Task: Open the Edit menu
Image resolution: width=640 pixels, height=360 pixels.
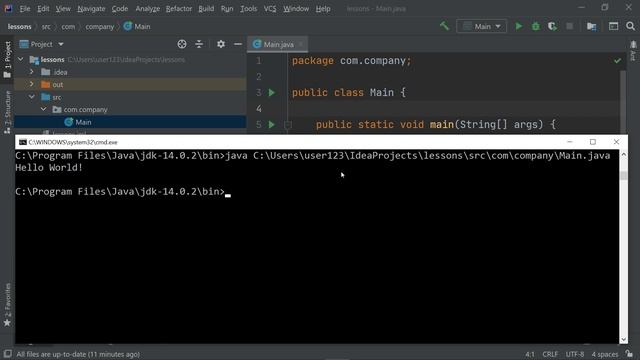Action: [x=43, y=9]
